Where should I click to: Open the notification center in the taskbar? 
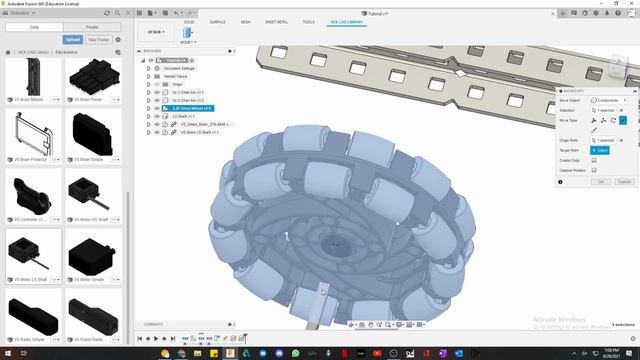629,353
